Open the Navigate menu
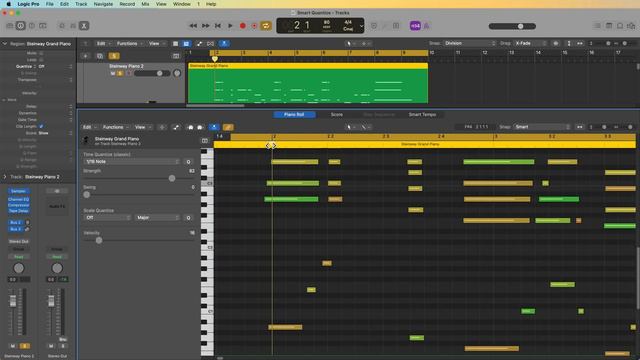This screenshot has width=640, height=360. pos(103,4)
